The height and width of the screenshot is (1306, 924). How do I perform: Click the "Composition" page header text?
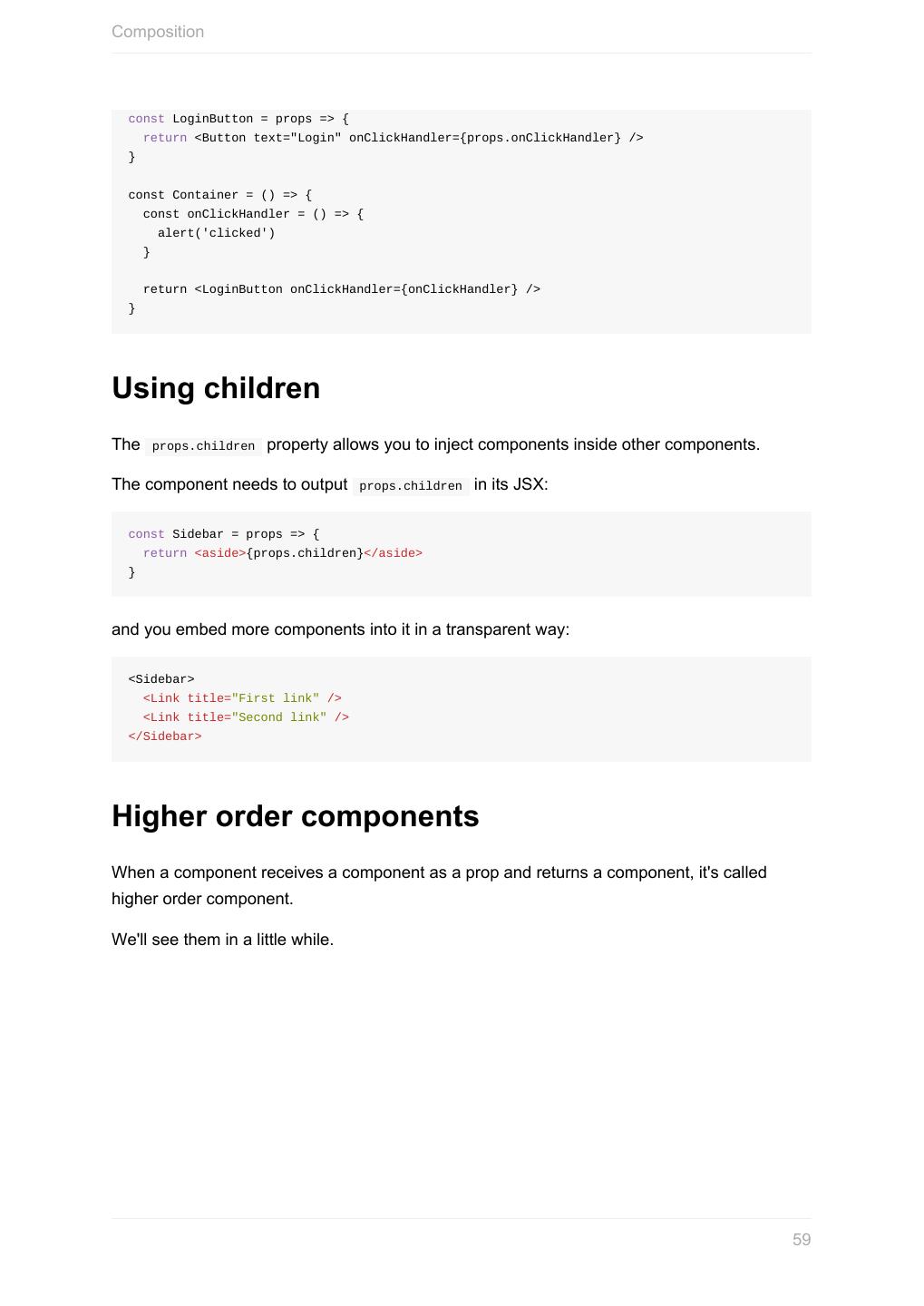pos(158,32)
